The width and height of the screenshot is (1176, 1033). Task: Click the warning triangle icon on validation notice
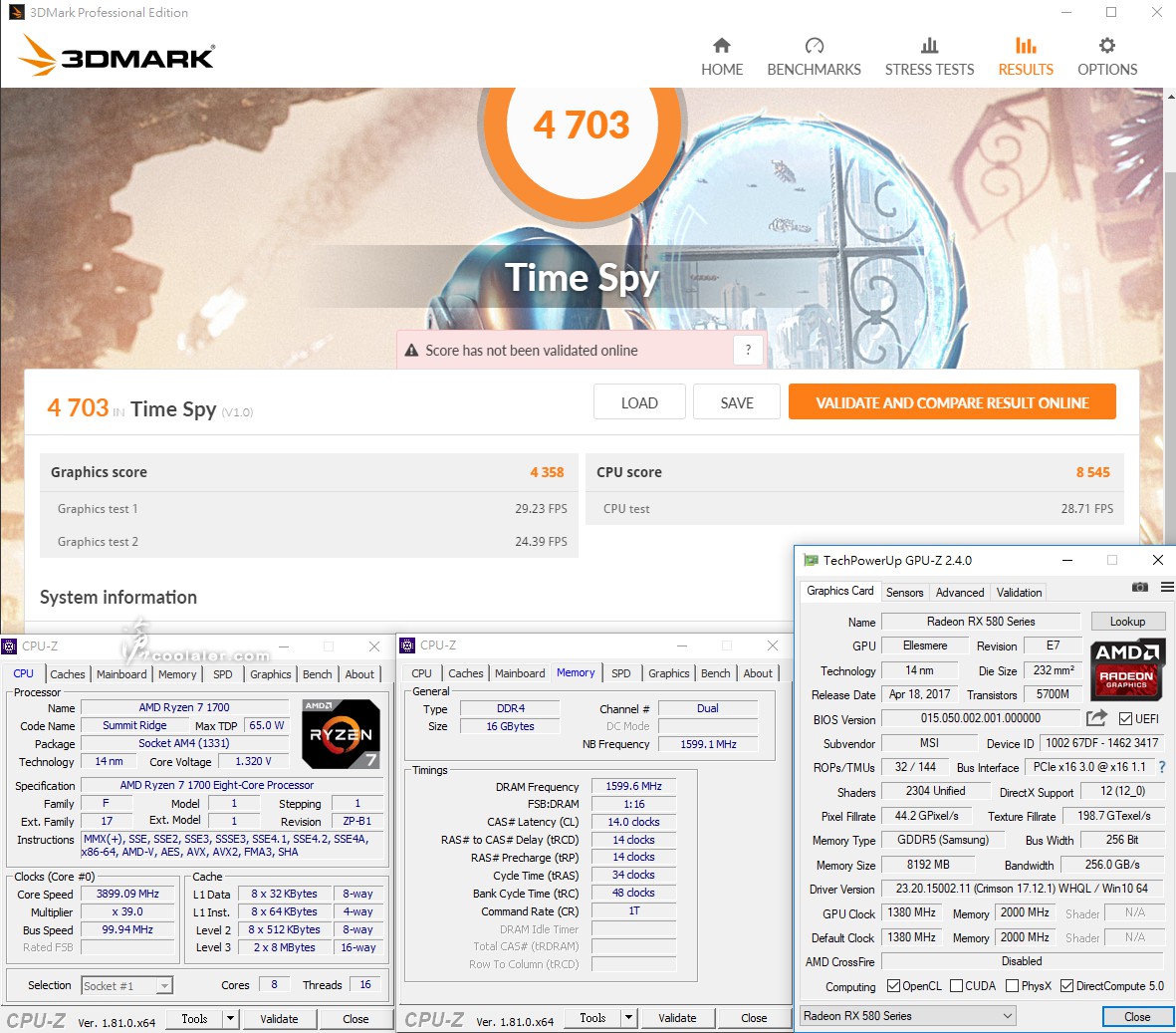(x=411, y=351)
